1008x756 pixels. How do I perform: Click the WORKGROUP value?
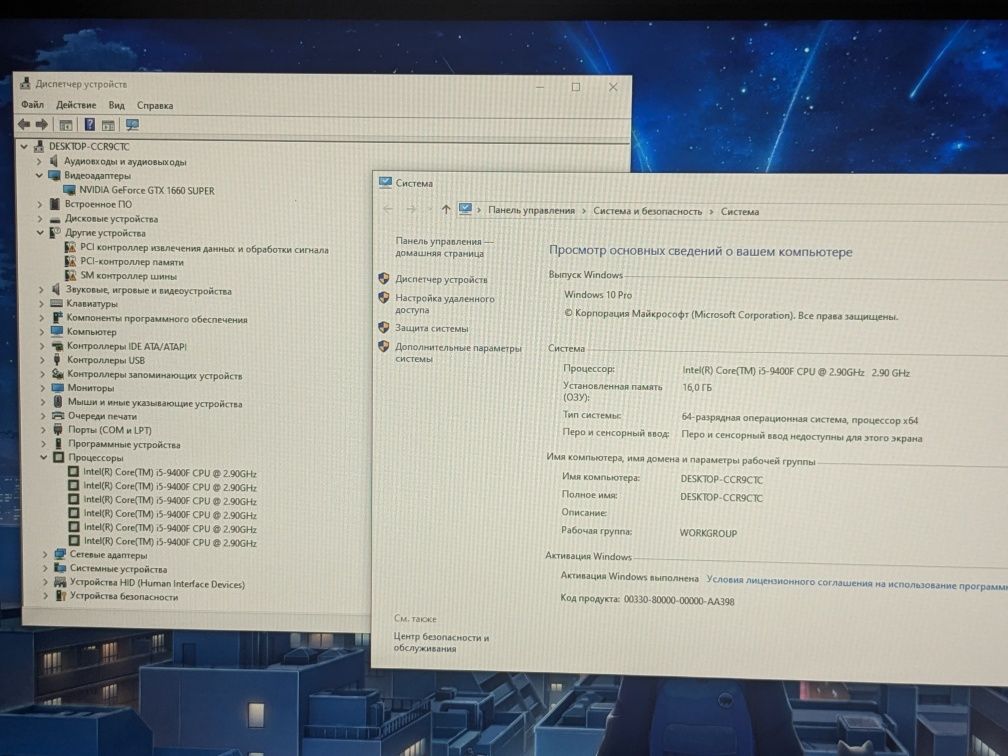click(708, 533)
